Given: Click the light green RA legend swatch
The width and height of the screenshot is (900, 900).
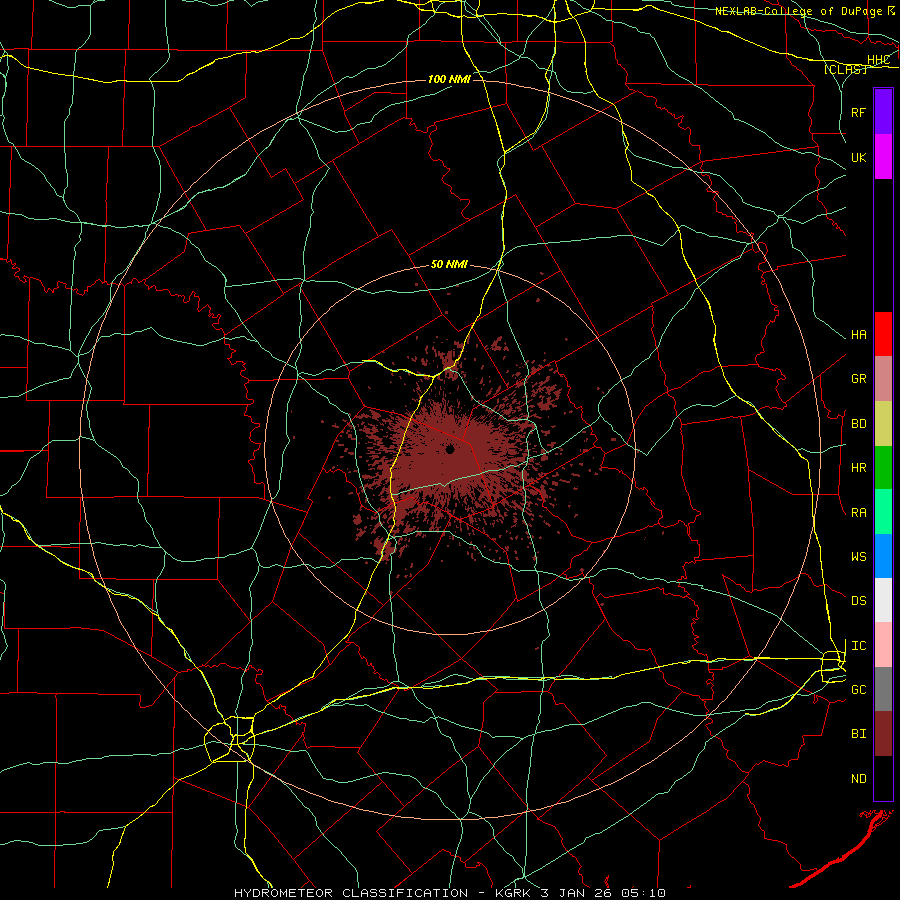Looking at the screenshot, I should pyautogui.click(x=883, y=512).
